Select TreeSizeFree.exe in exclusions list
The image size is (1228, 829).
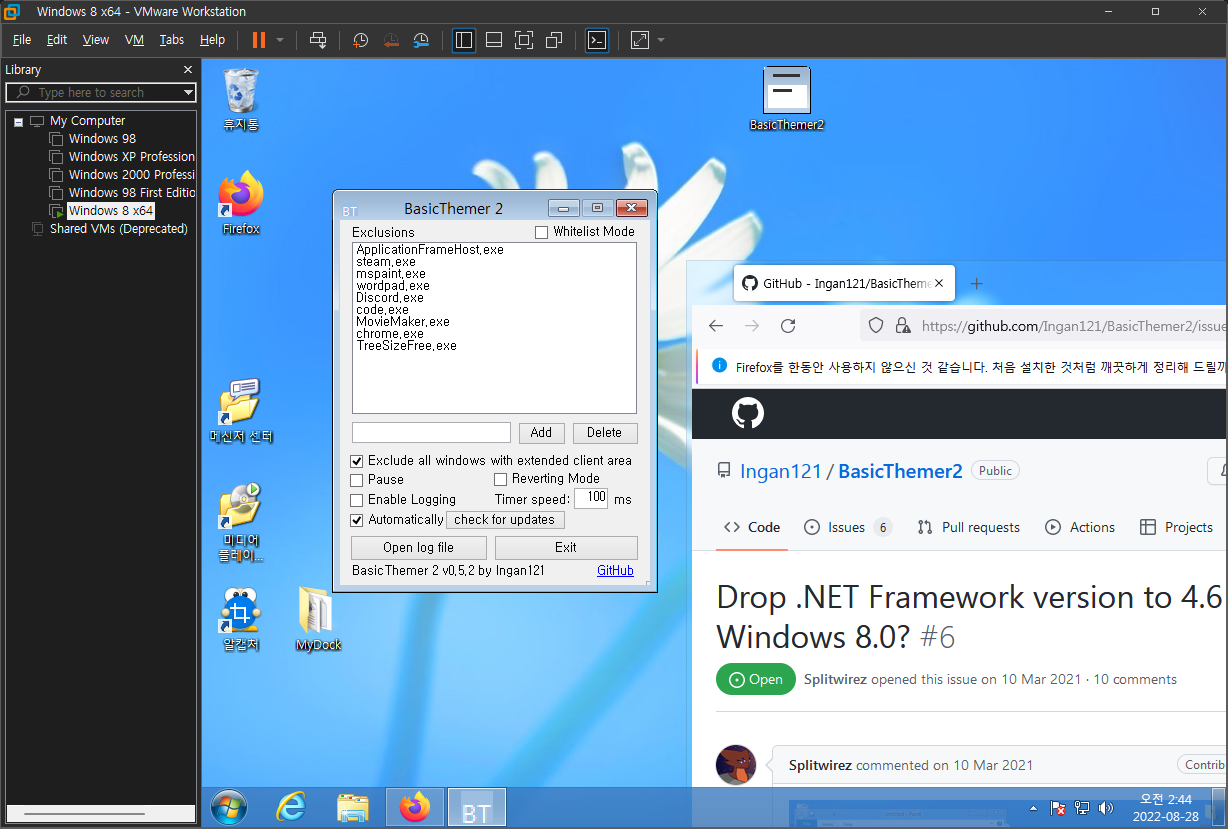click(406, 346)
